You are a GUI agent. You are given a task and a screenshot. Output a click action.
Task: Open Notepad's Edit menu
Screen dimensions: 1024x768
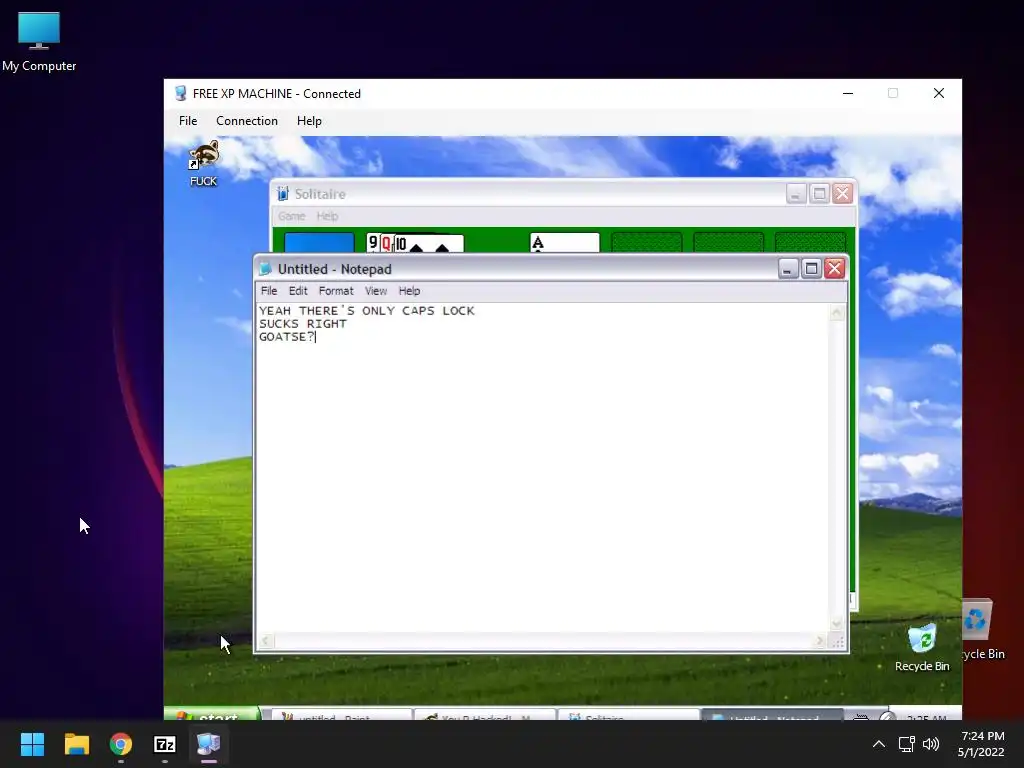pyautogui.click(x=298, y=291)
